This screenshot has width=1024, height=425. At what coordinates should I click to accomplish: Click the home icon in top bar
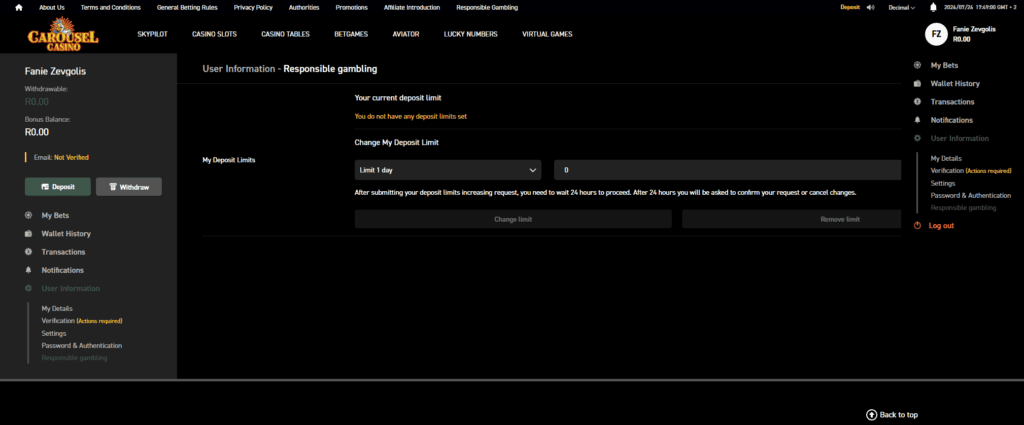point(19,8)
